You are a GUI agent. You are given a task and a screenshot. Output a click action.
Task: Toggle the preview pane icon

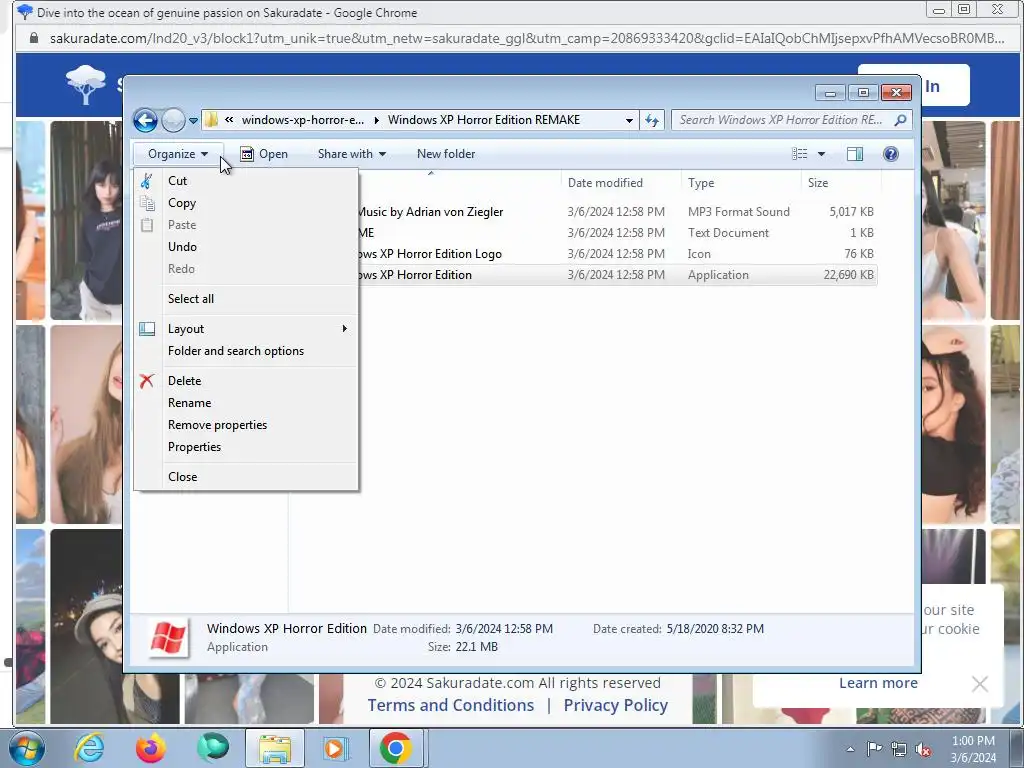click(x=855, y=154)
